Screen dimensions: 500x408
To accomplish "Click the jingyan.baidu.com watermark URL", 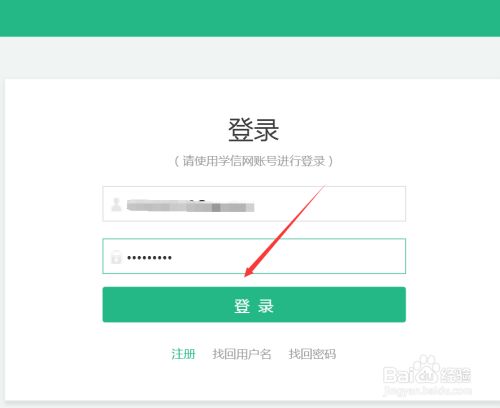I will pos(427,390).
